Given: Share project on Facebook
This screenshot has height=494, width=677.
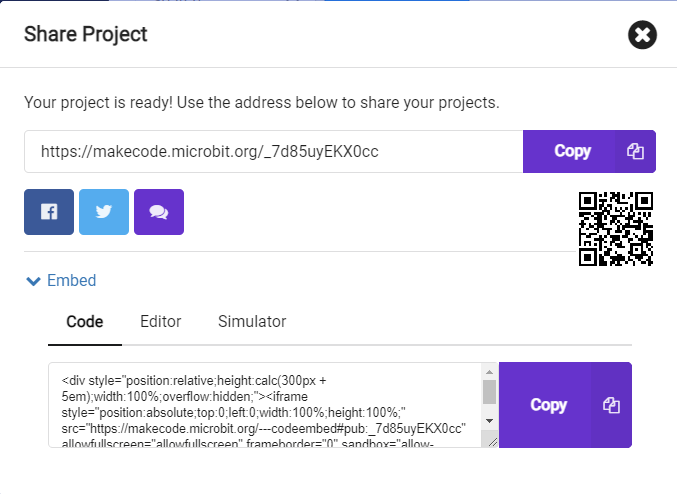Looking at the screenshot, I should tap(49, 212).
